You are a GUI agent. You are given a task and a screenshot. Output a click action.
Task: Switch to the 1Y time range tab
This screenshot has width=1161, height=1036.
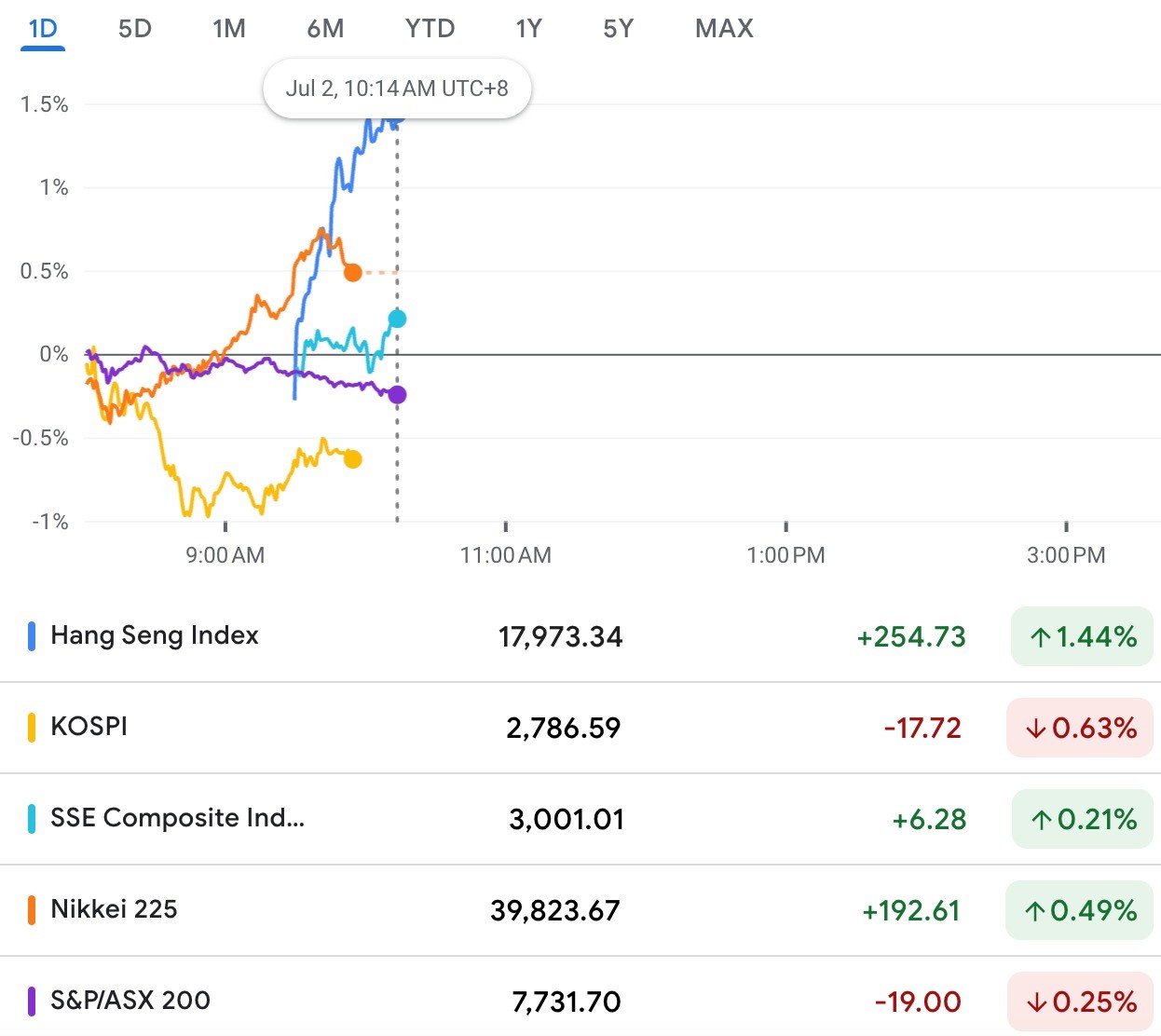(x=528, y=29)
